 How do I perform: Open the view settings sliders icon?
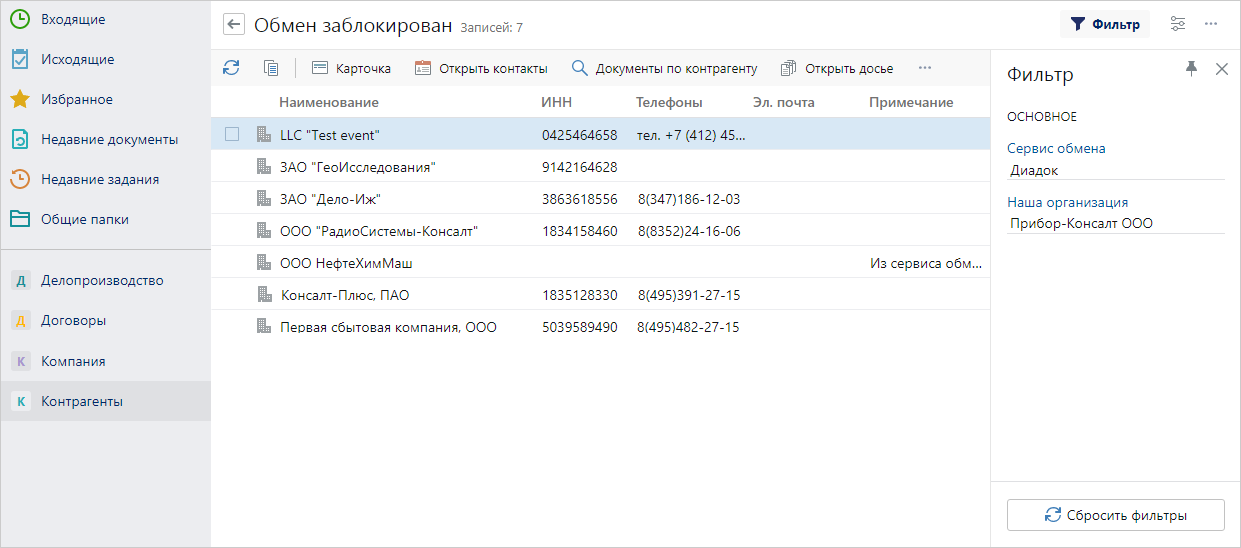pyautogui.click(x=1178, y=24)
